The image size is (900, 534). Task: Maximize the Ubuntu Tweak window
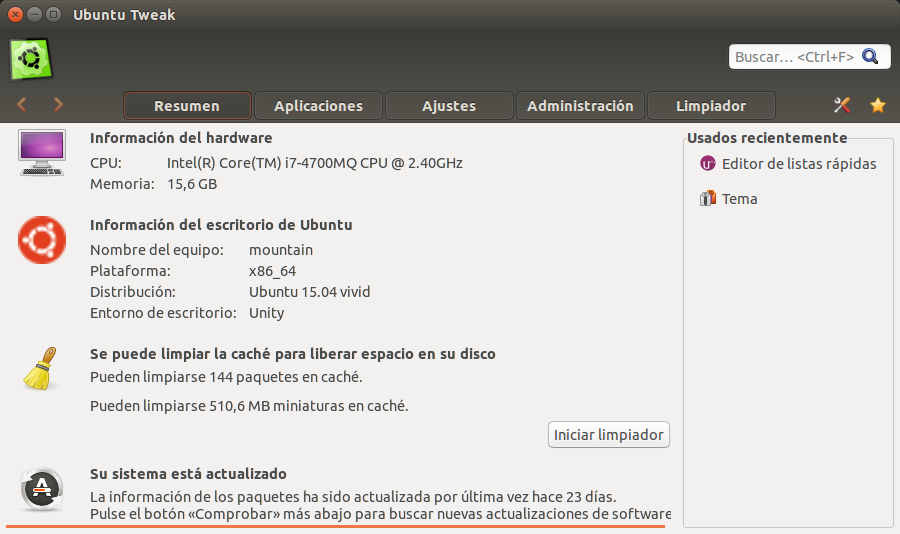click(x=53, y=15)
